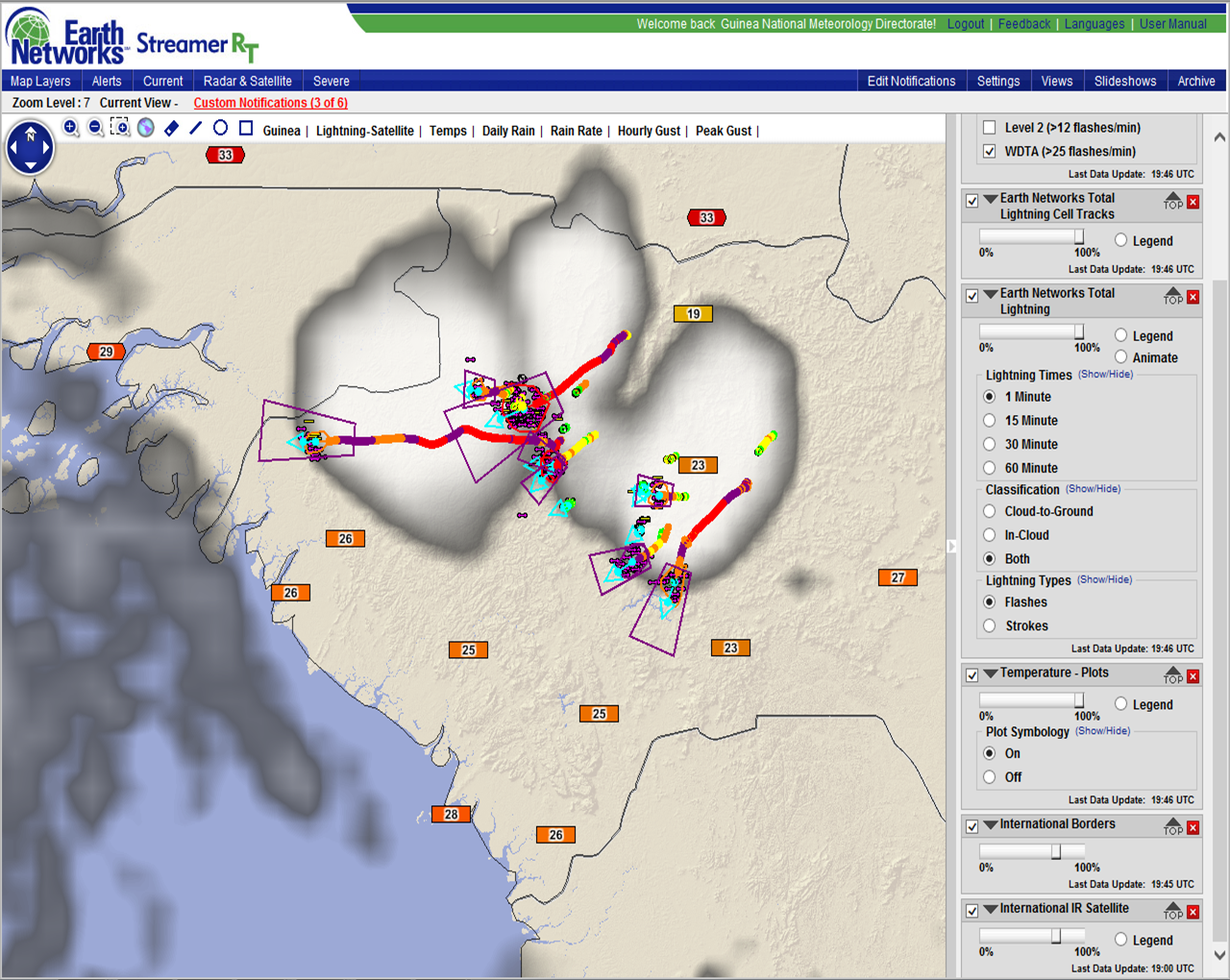Move Temperature - Plots layer to top

coord(1173,674)
